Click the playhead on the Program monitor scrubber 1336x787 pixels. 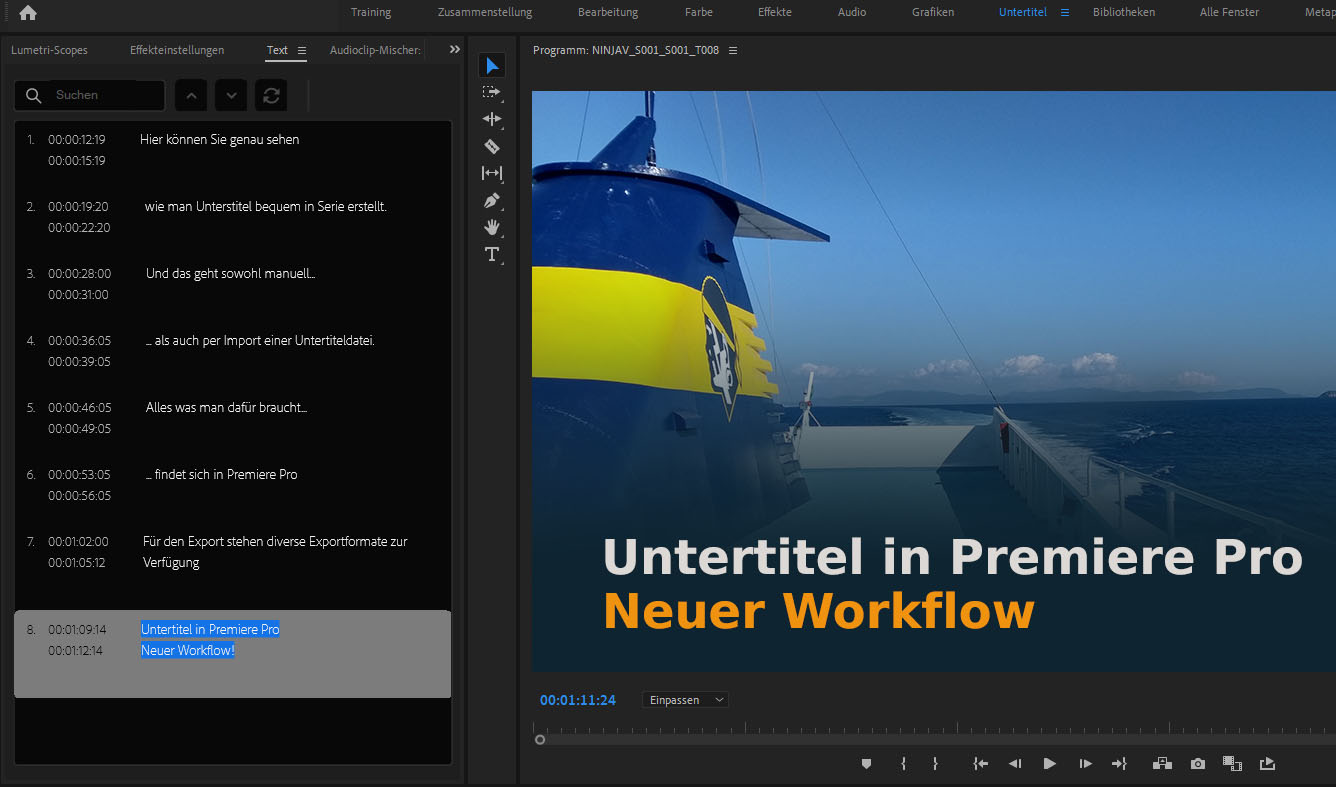[540, 740]
